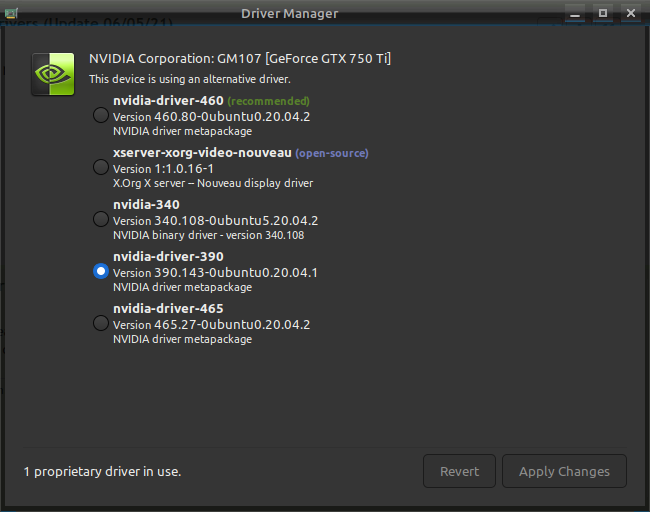The height and width of the screenshot is (512, 650).
Task: Click version text 390.143-0ubuntu0.20.04.1
Action: [236, 273]
